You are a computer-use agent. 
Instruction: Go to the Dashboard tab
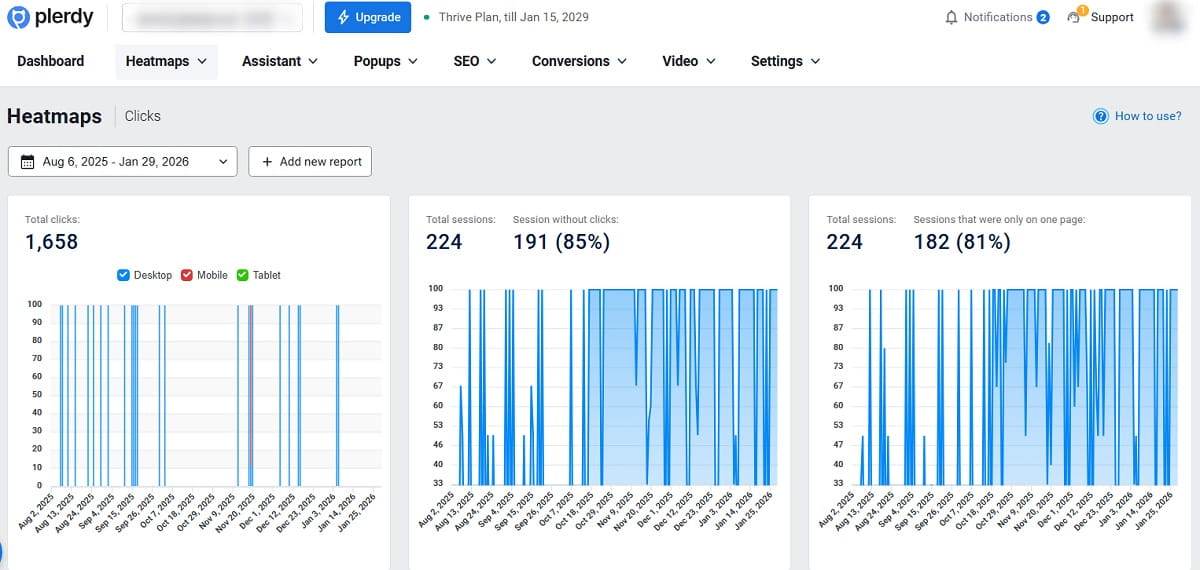click(x=51, y=61)
